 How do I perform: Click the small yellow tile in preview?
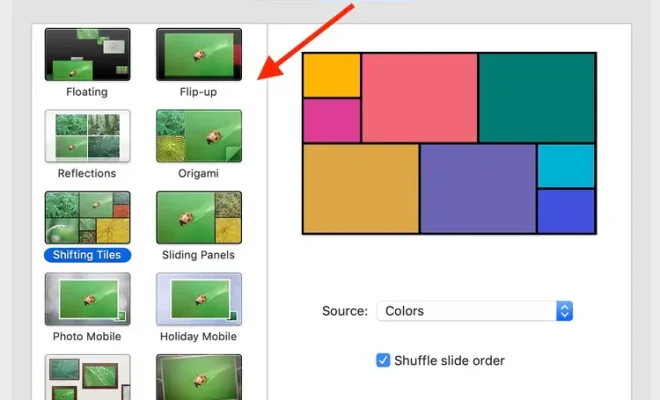(x=332, y=75)
